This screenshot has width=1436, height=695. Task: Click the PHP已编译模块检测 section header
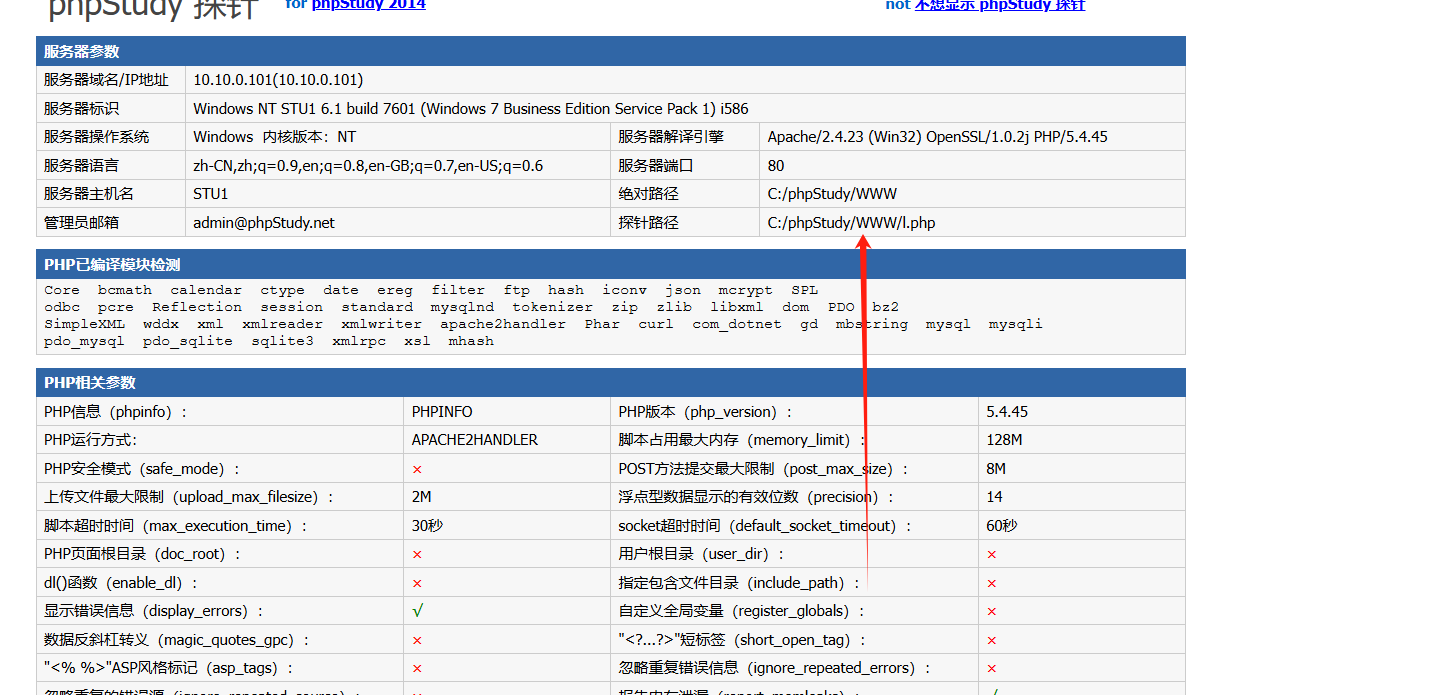[x=112, y=265]
